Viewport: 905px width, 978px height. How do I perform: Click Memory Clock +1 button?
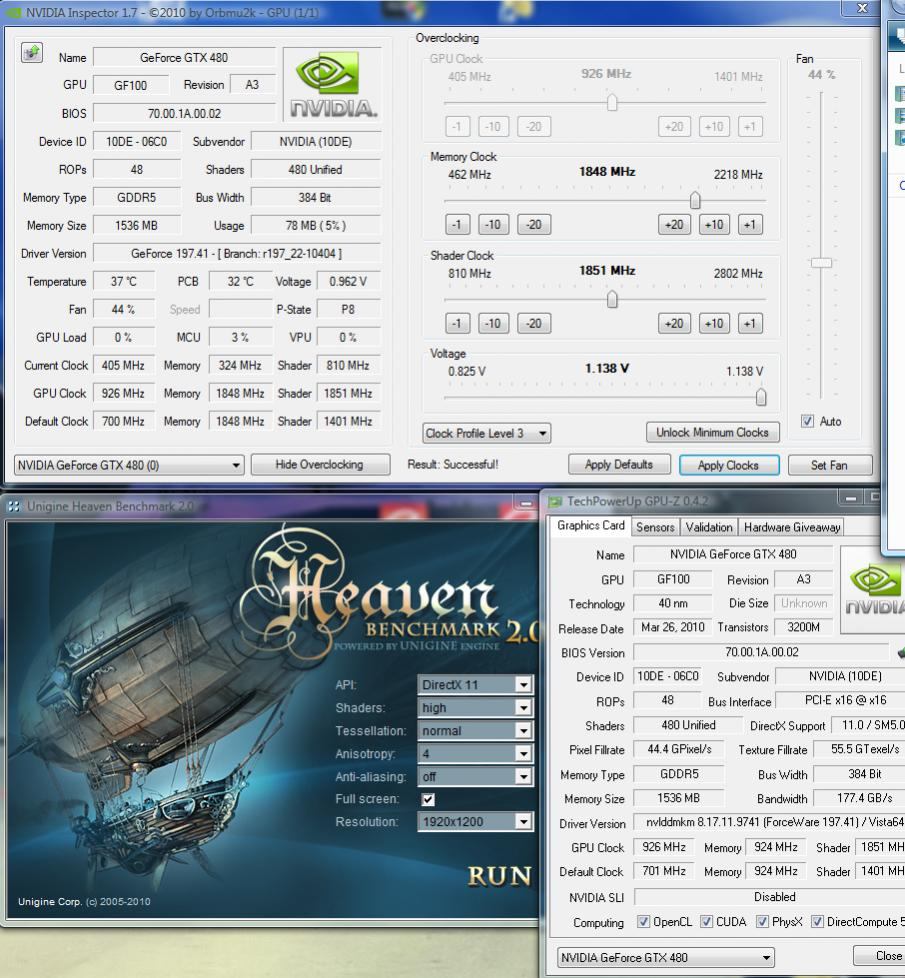click(750, 225)
